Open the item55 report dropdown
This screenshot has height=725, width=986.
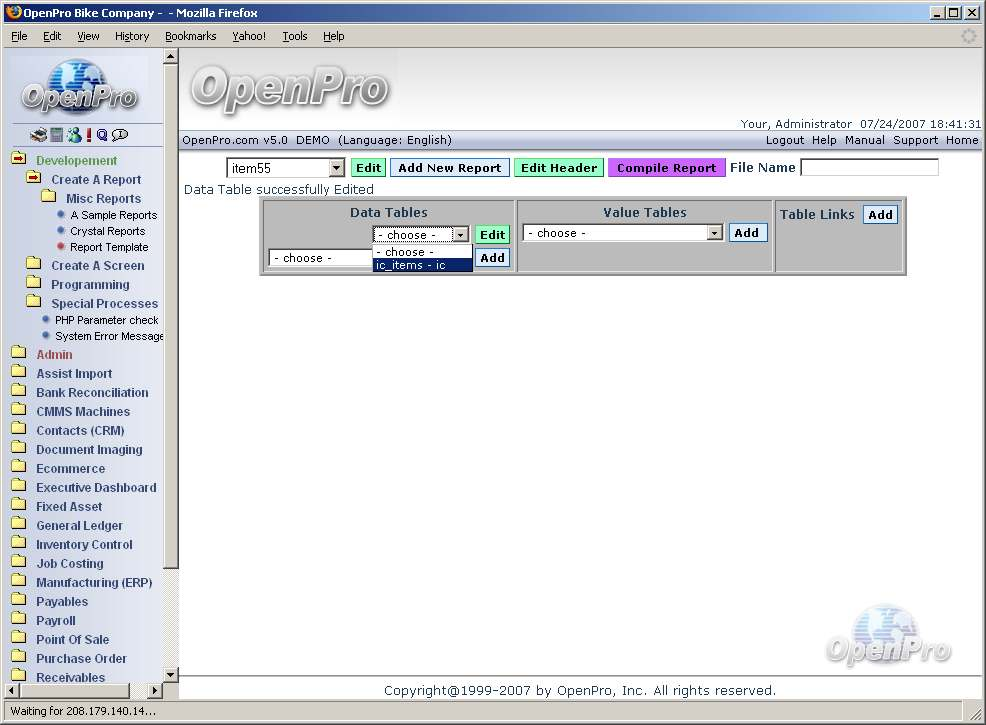tap(336, 169)
